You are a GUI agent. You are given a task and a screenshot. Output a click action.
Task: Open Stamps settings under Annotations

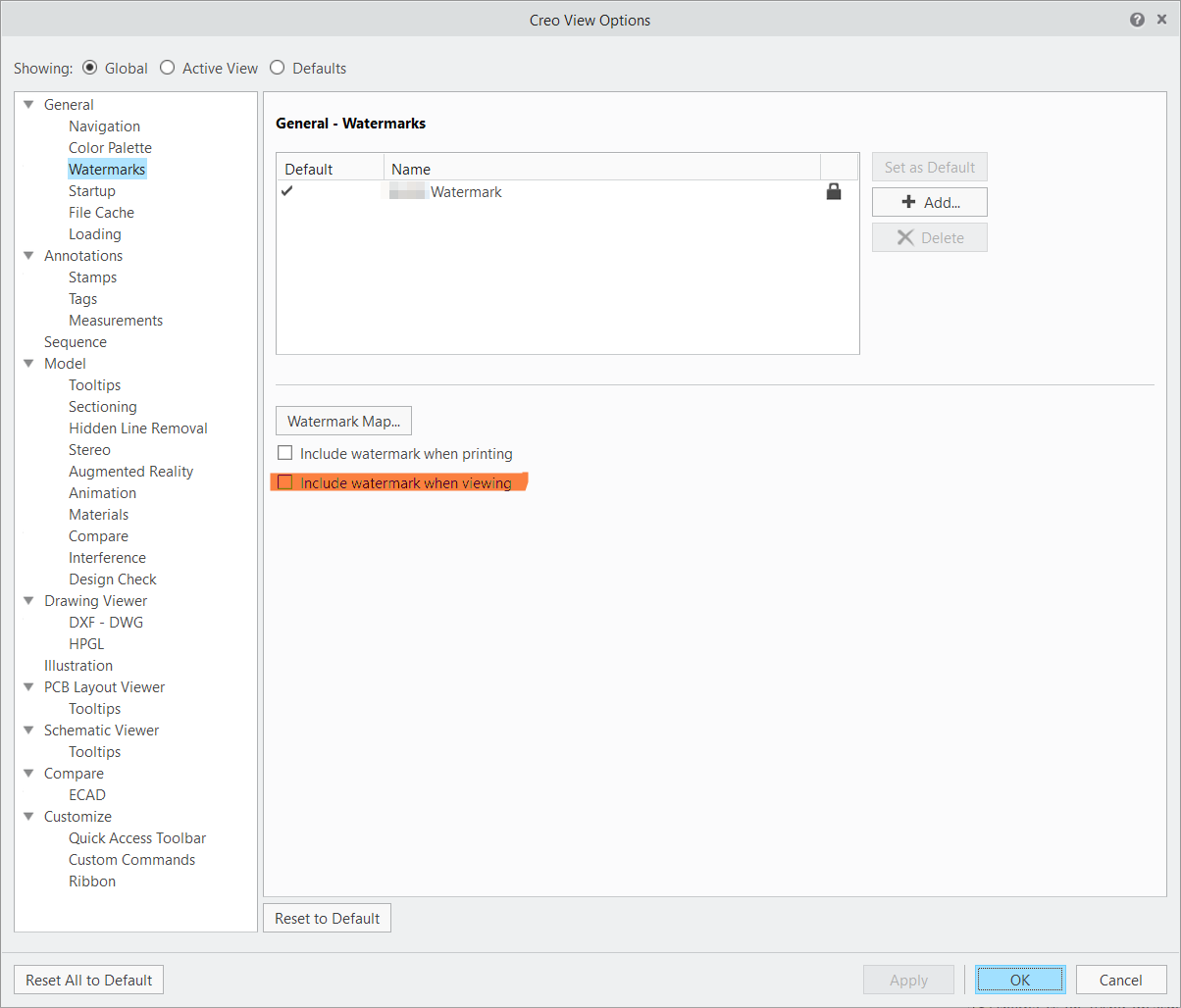(92, 277)
